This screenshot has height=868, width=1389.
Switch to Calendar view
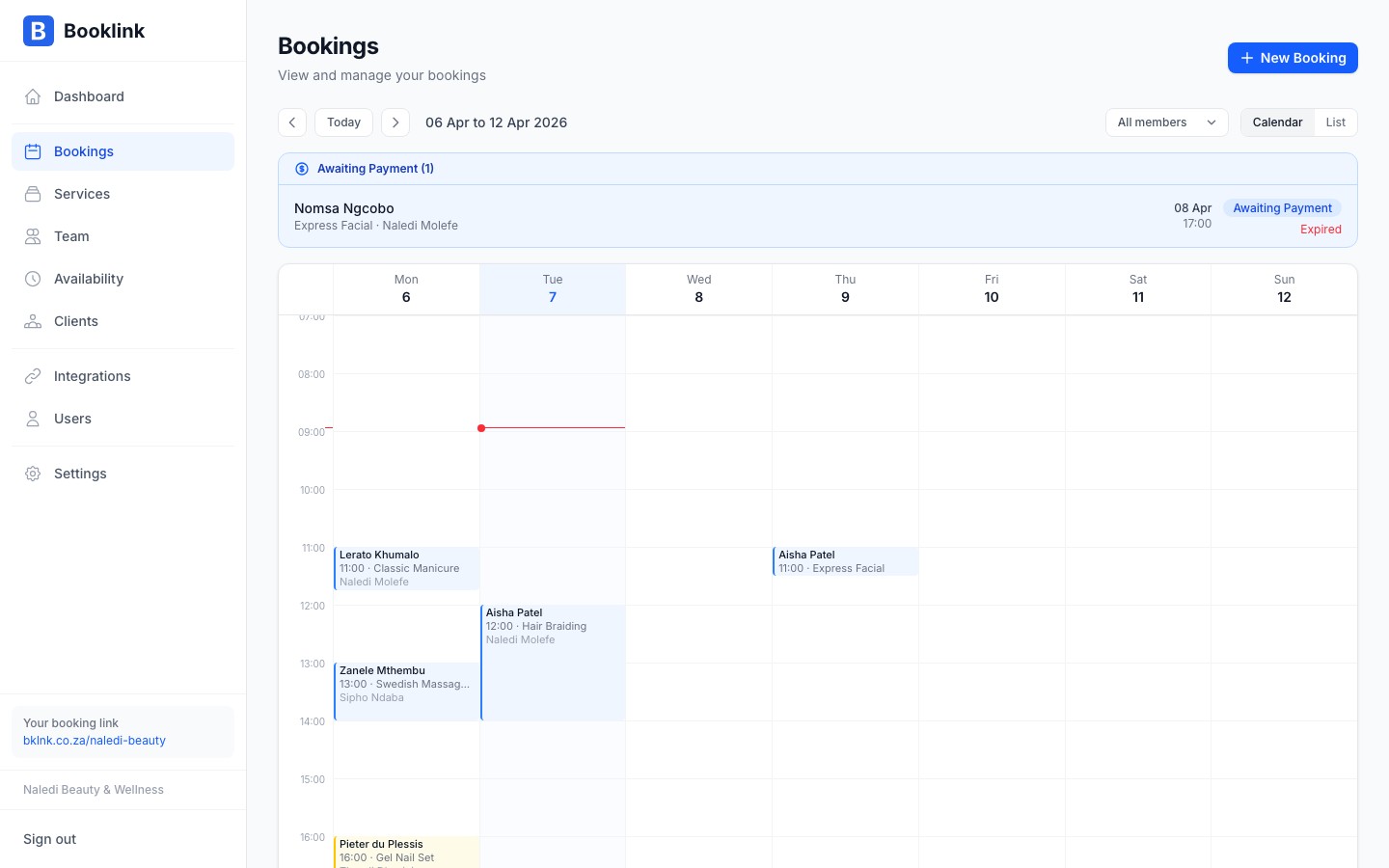click(x=1277, y=122)
